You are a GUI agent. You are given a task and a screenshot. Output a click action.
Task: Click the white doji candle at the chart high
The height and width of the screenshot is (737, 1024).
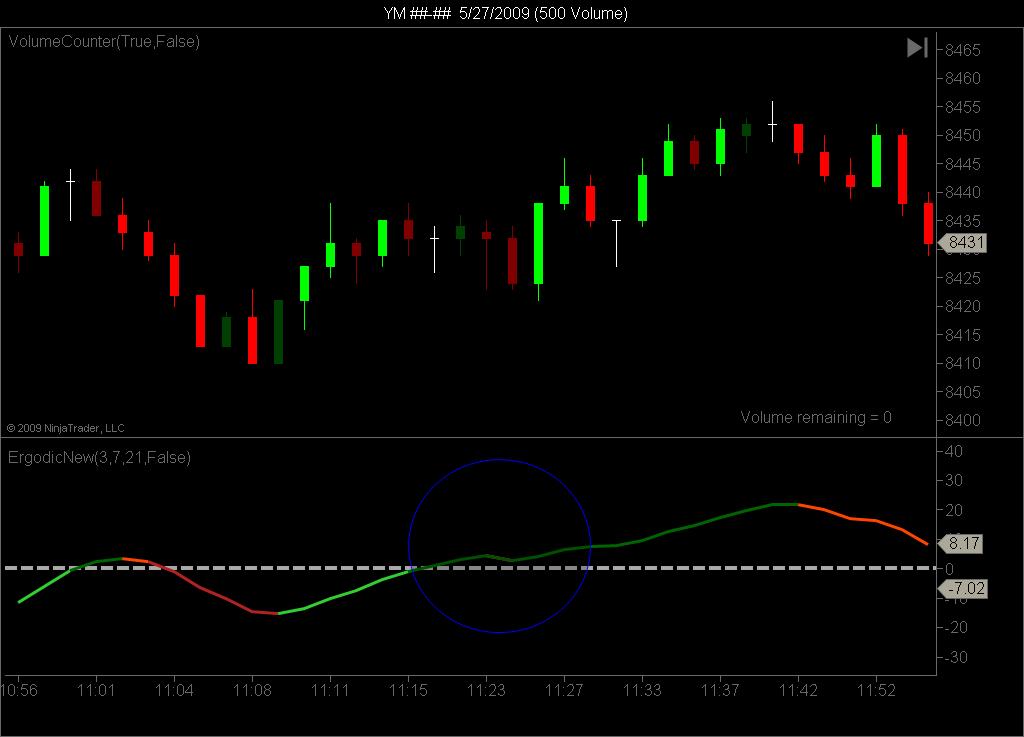click(x=773, y=122)
